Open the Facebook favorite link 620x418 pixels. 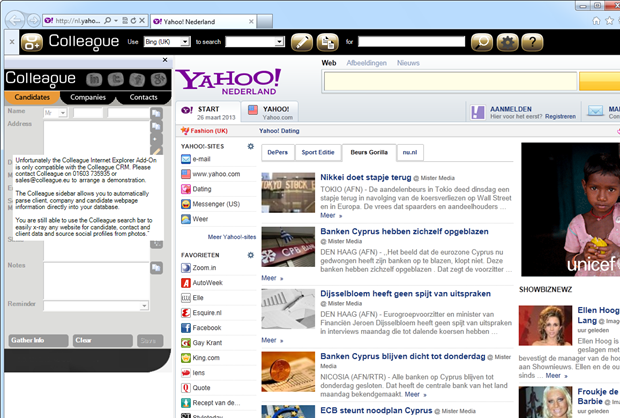click(207, 327)
